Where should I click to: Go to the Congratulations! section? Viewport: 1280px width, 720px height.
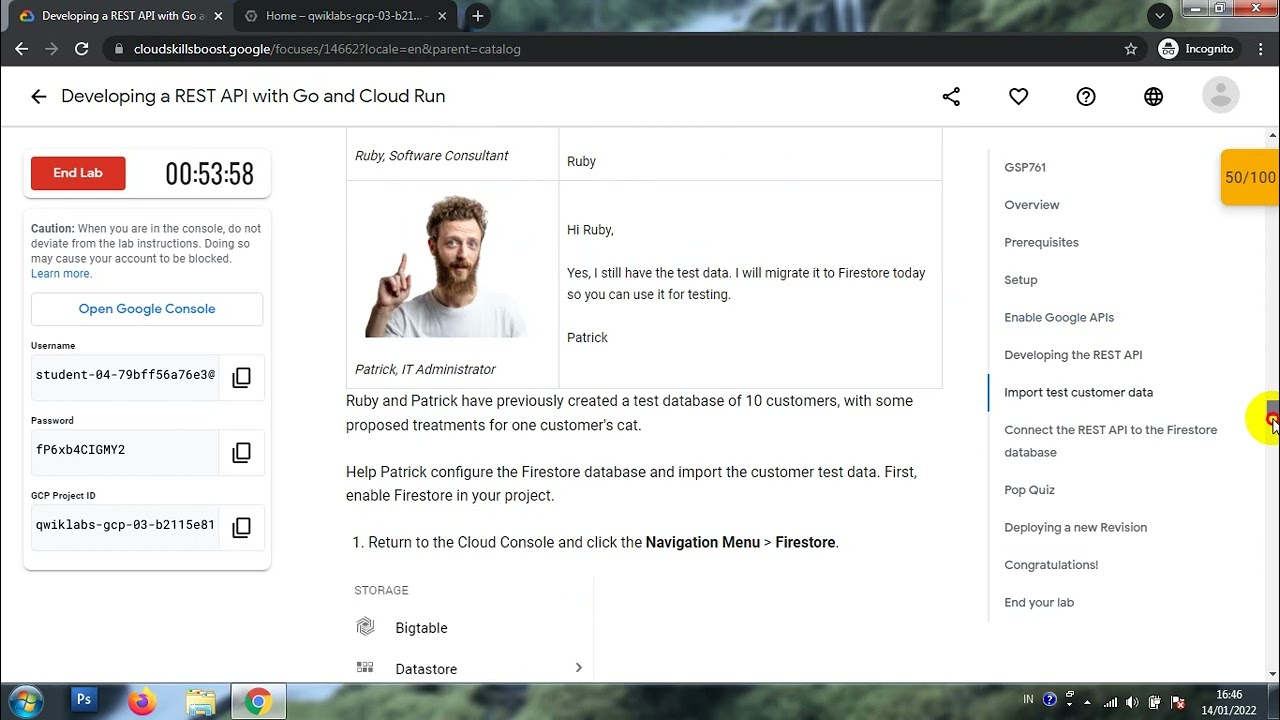pos(1051,565)
